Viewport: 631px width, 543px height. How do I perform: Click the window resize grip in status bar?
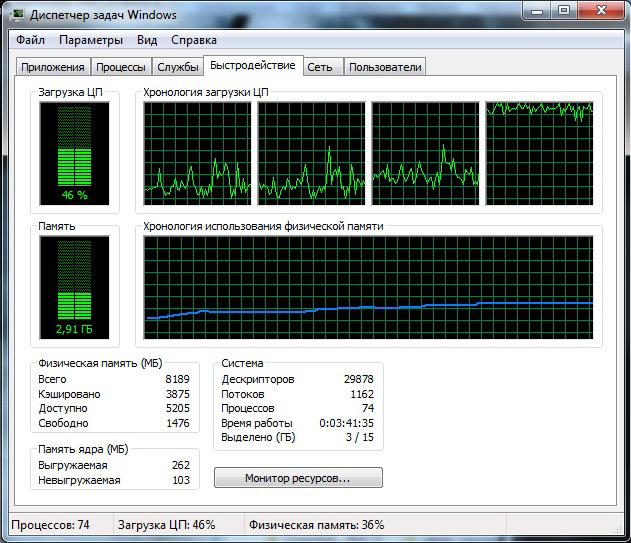[619, 530]
